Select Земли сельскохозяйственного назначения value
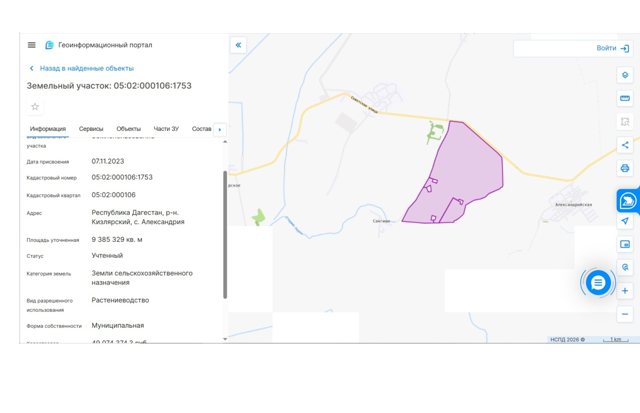This screenshot has height=413, width=640. point(142,278)
